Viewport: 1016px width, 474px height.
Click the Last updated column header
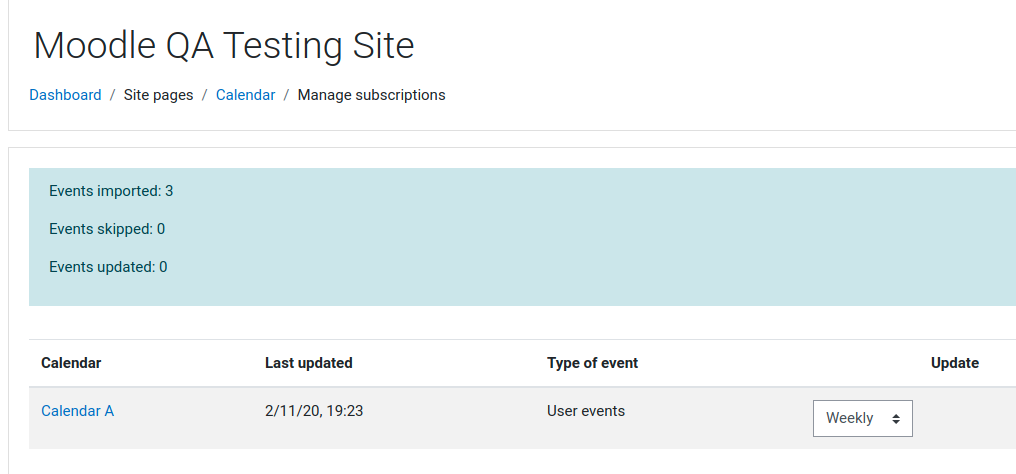point(308,363)
